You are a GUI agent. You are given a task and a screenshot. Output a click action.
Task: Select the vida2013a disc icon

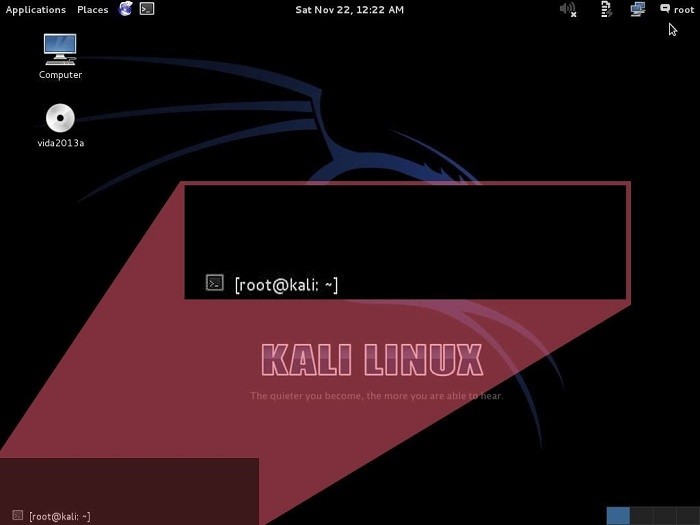click(60, 125)
